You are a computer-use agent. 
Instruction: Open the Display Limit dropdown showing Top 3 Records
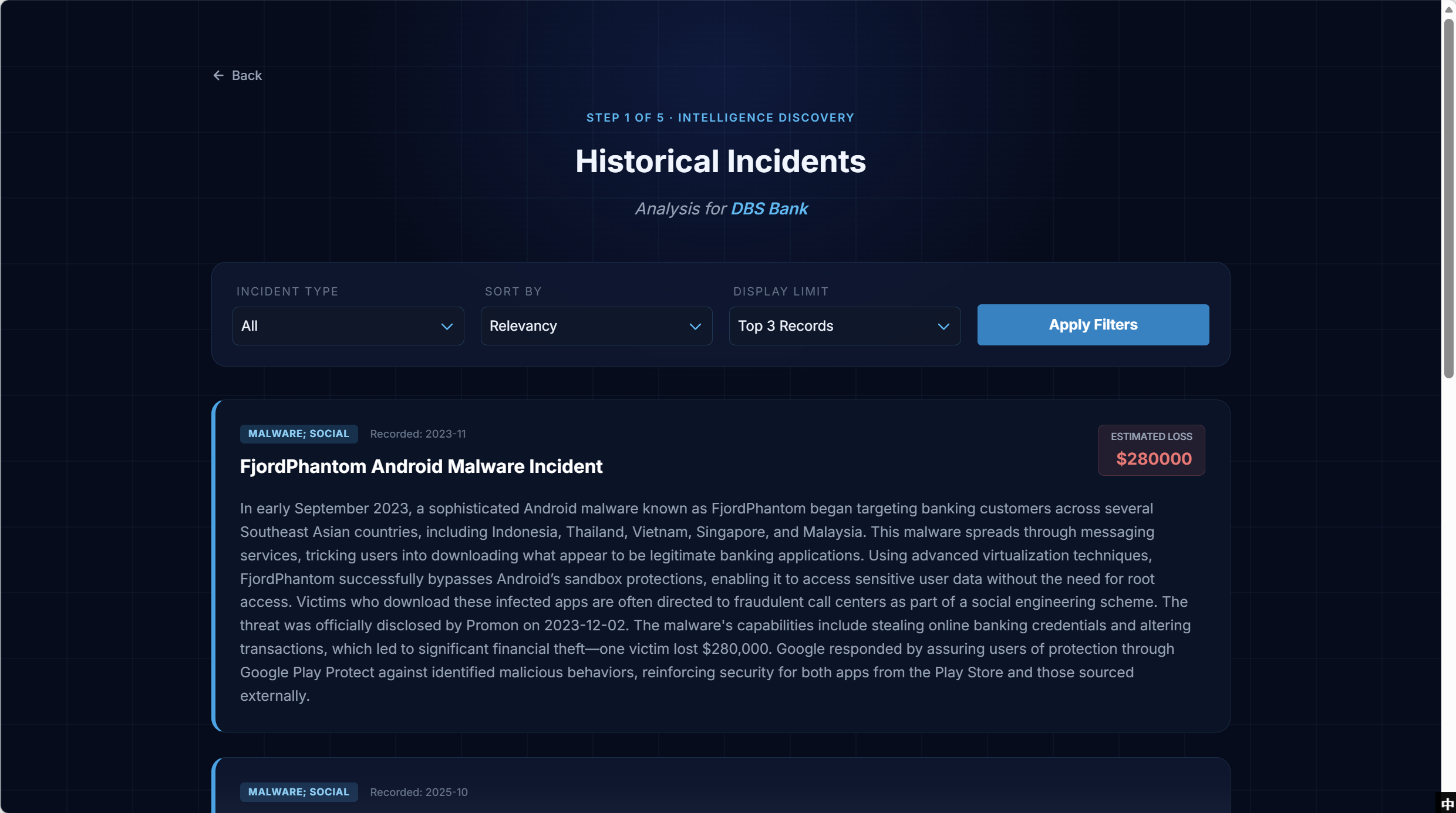(x=845, y=326)
